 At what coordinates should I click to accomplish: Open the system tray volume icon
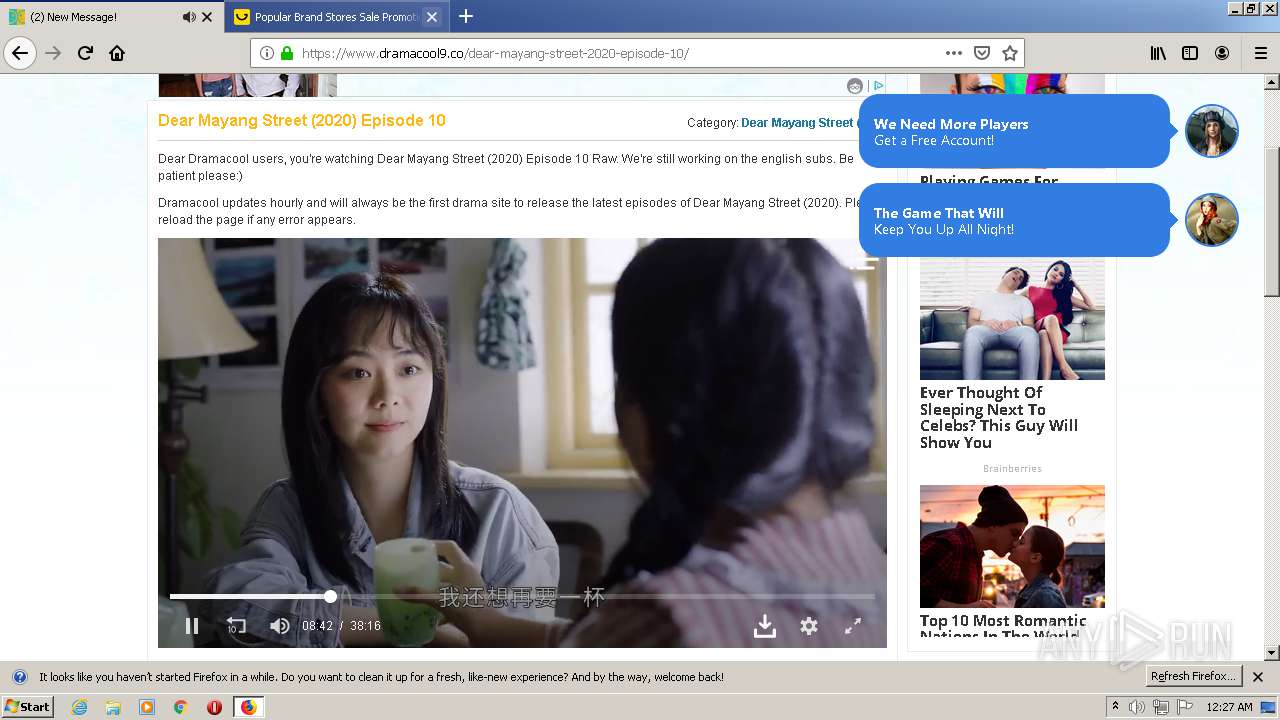tap(1138, 707)
